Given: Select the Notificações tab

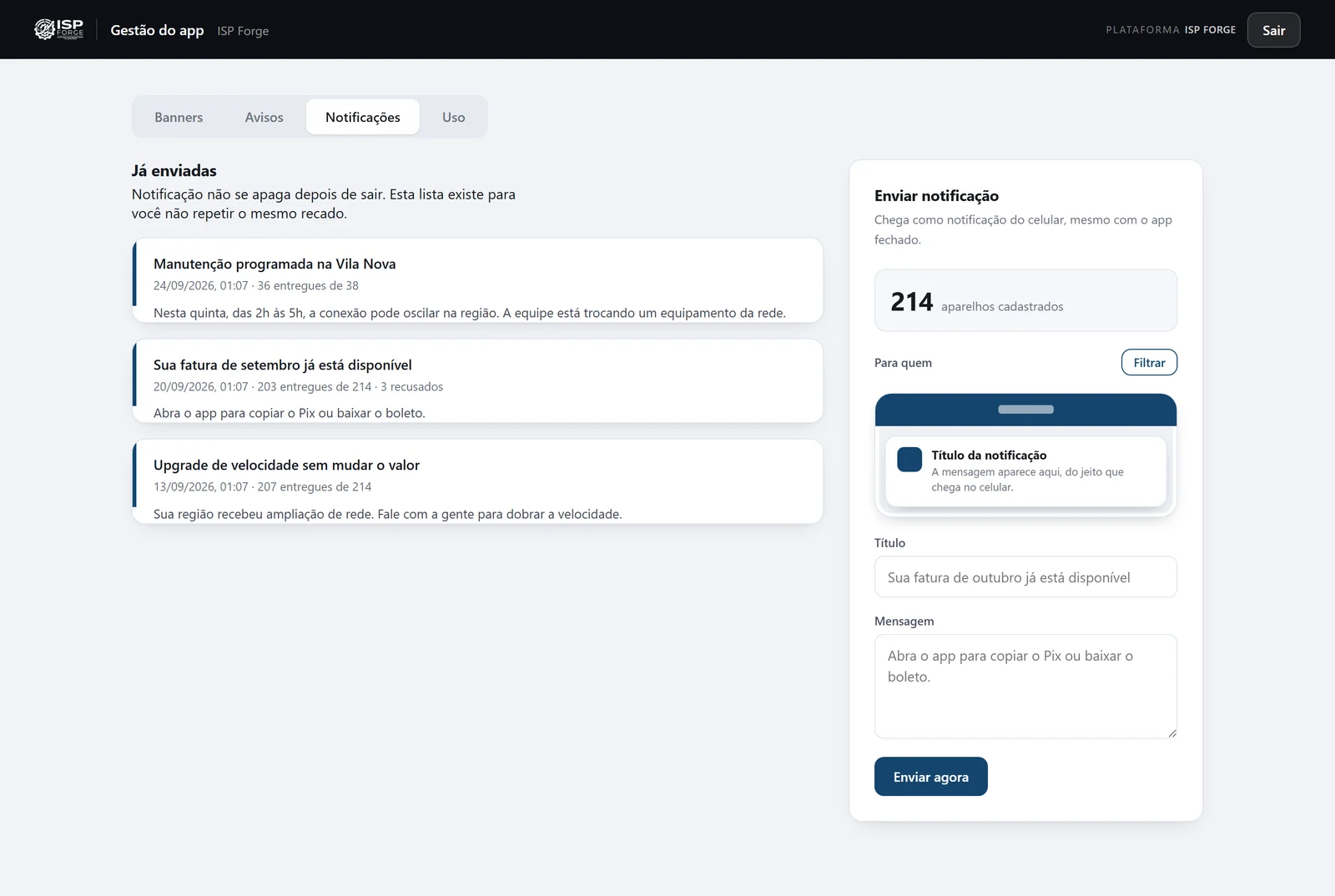Looking at the screenshot, I should 363,117.
